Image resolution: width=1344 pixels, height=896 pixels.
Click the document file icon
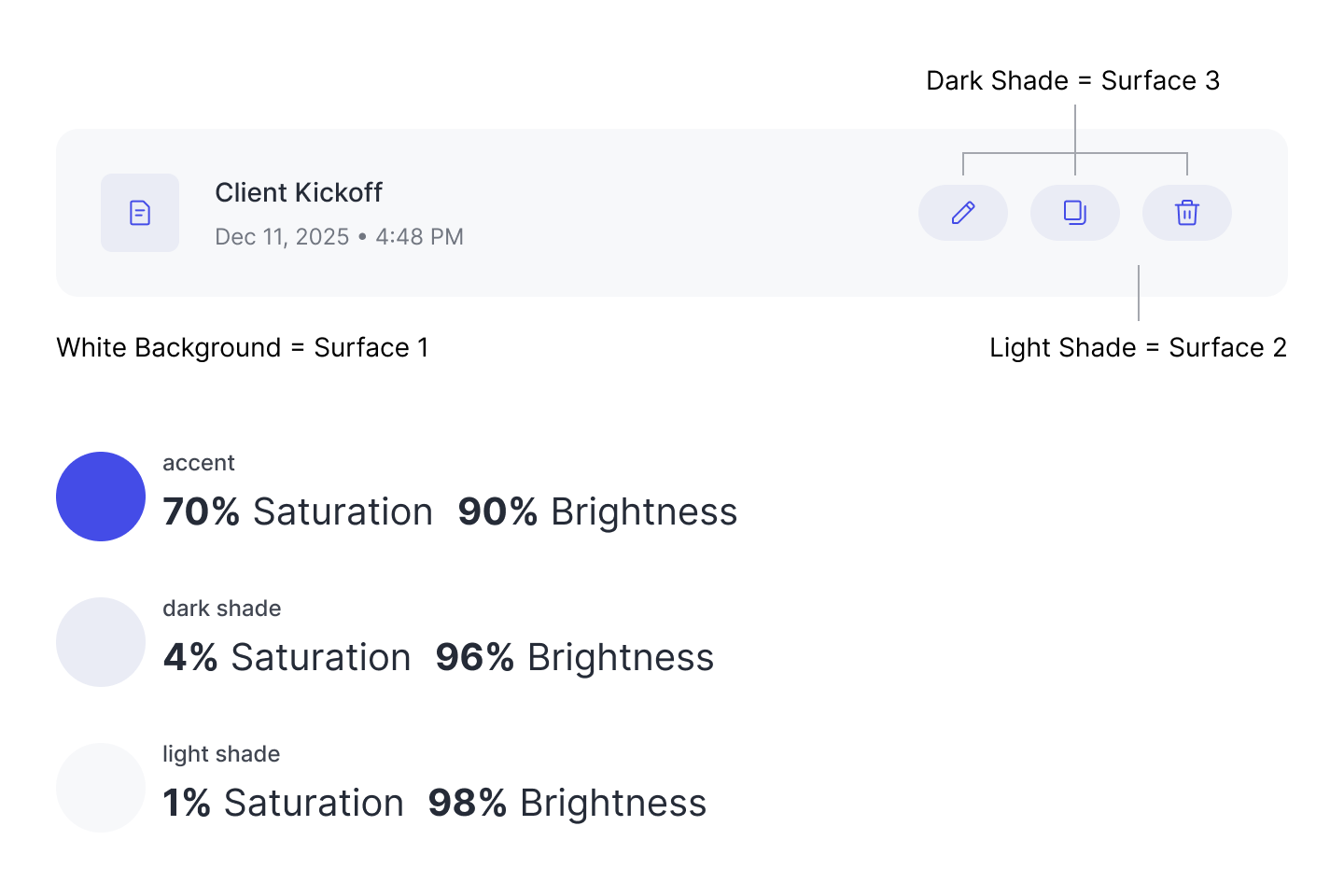[x=140, y=213]
